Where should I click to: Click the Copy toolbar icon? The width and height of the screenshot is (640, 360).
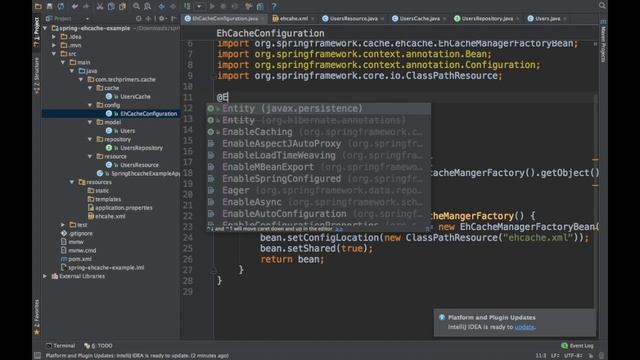pos(111,6)
